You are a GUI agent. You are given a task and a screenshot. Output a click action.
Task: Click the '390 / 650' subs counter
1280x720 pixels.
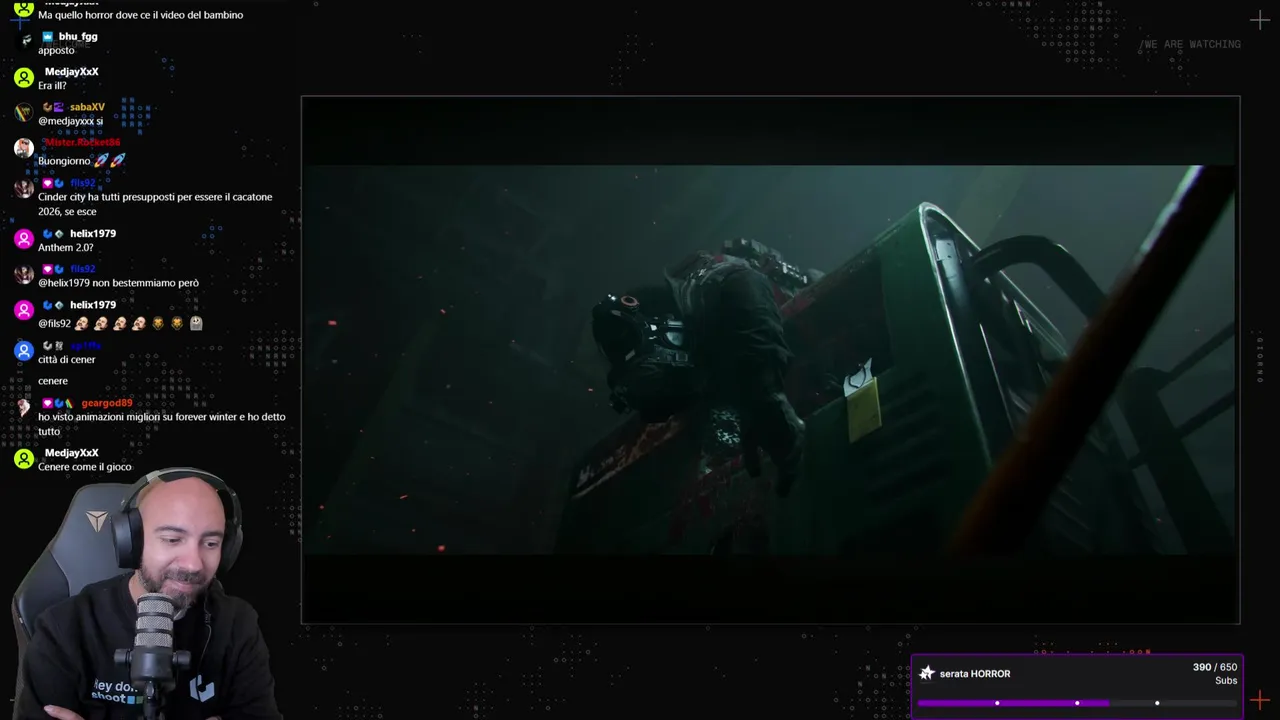coord(1215,667)
